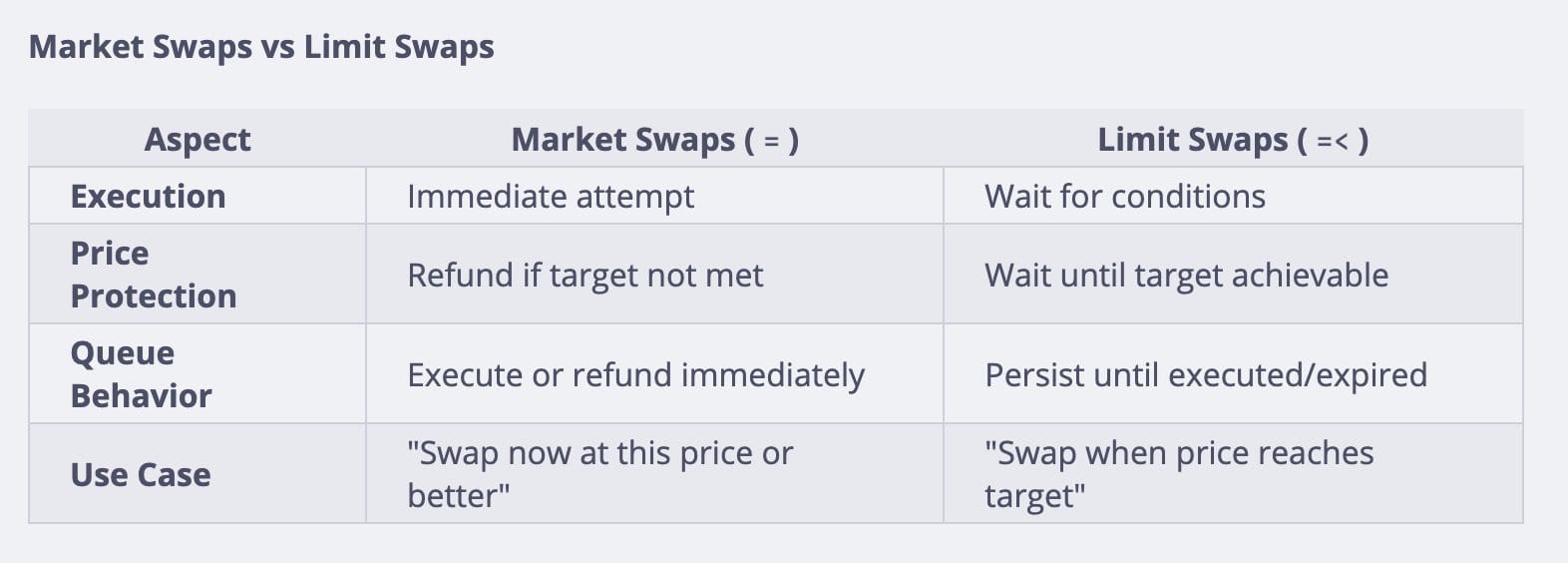Screen dimensions: 1568x563
Task: Click the 'Wait for conditions' cell
Action: tap(1124, 197)
